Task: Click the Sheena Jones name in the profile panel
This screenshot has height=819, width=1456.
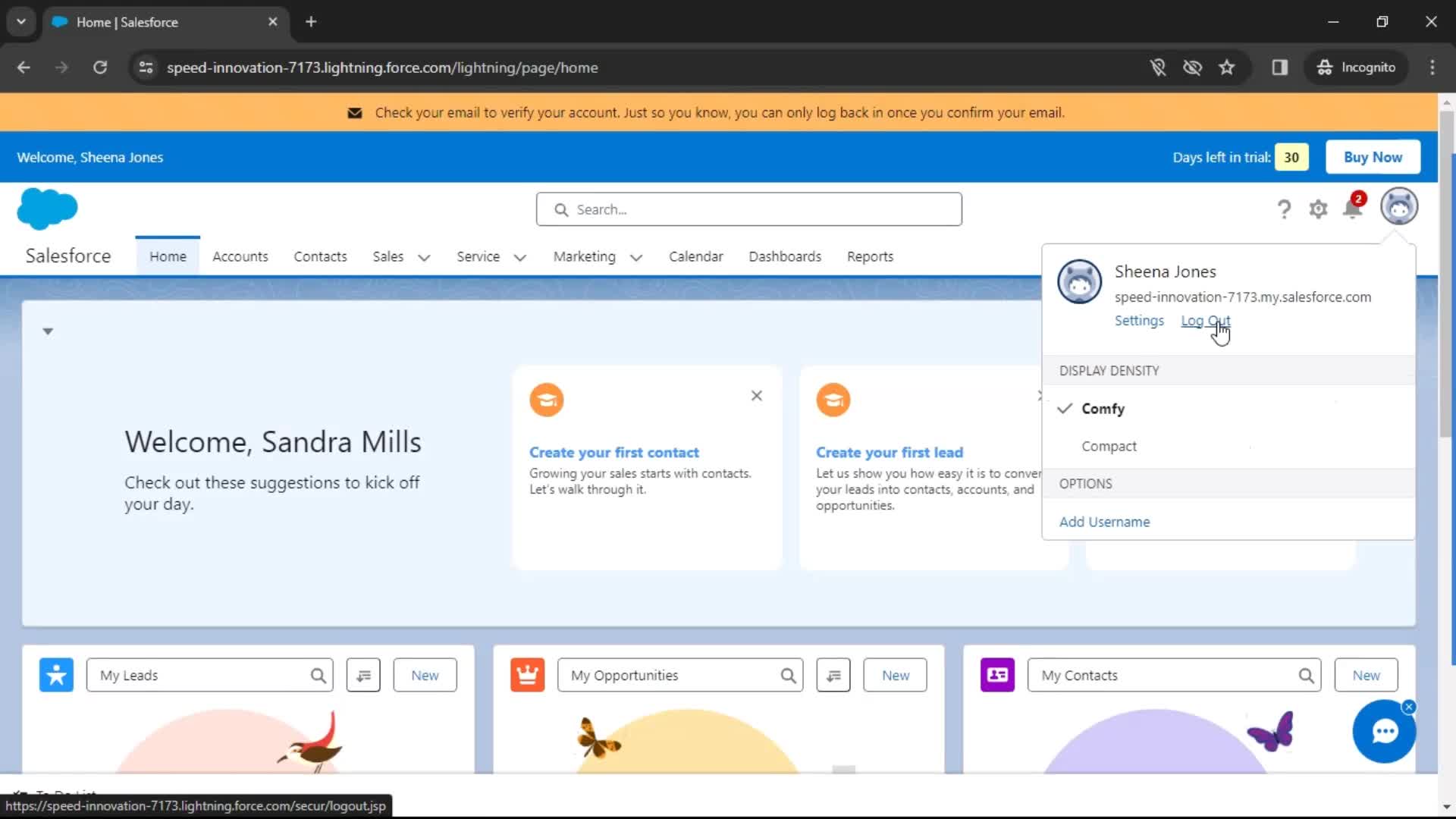Action: (1166, 271)
